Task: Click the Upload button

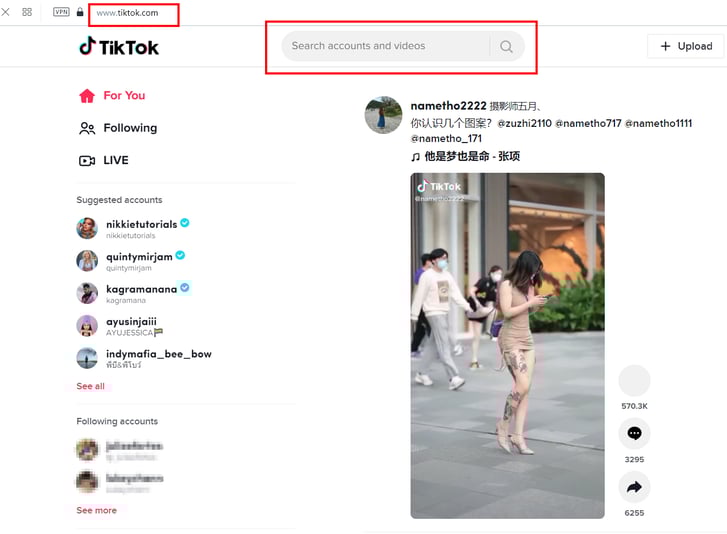Action: 686,46
